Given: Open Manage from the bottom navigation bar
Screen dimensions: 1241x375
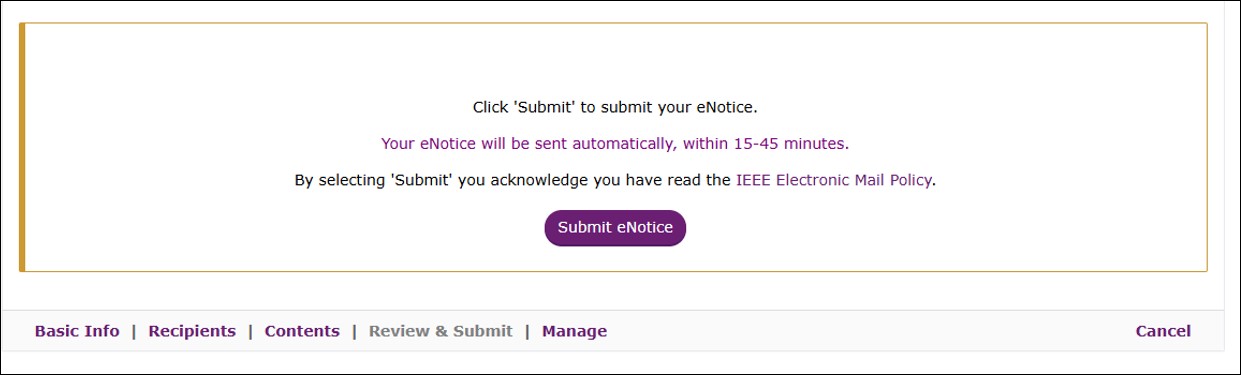Looking at the screenshot, I should [574, 331].
